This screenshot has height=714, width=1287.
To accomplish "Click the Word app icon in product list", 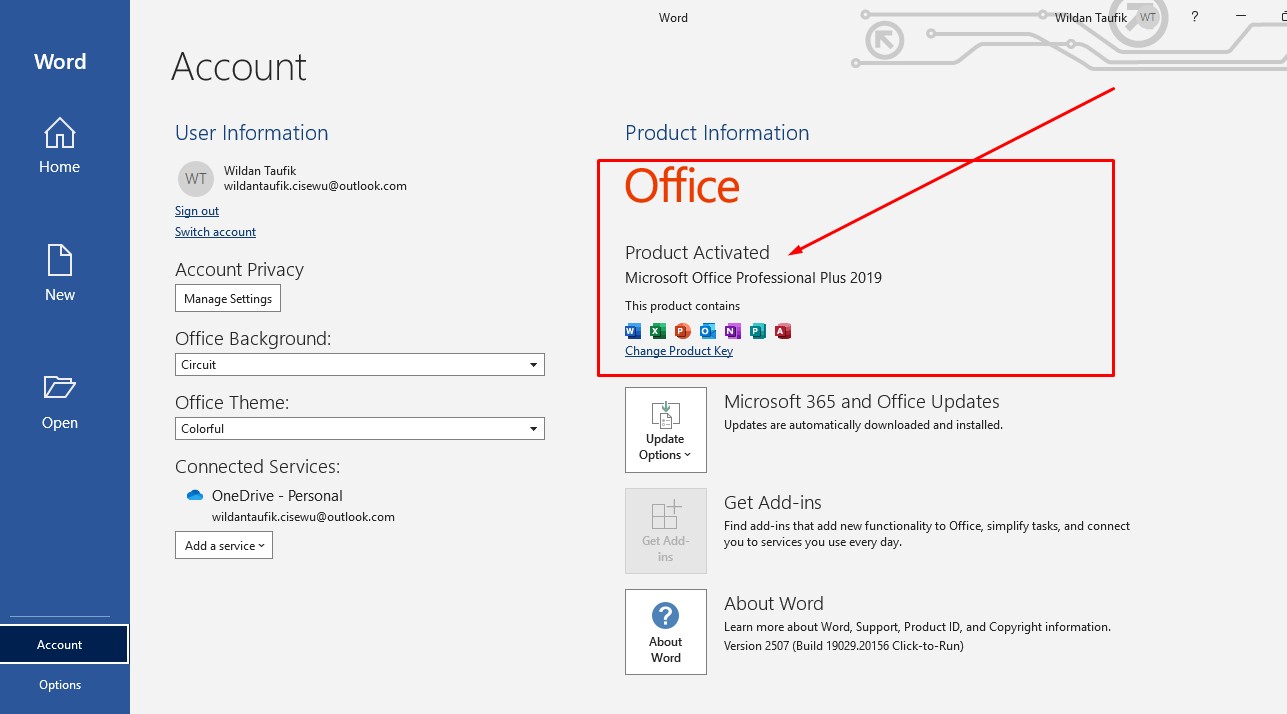I will (632, 331).
